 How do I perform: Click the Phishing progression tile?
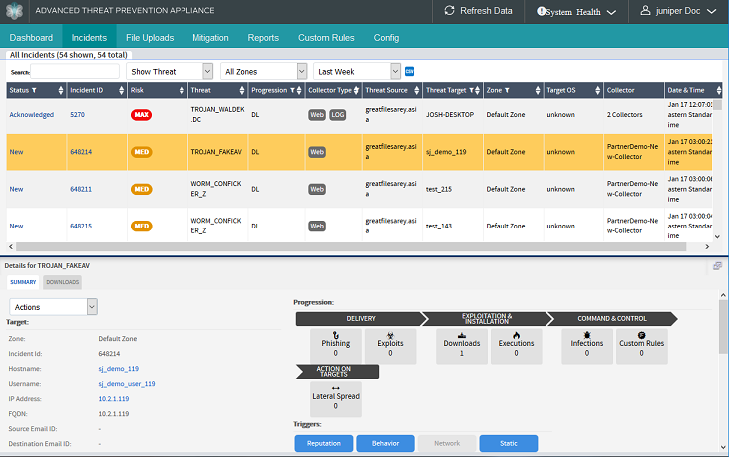click(335, 343)
